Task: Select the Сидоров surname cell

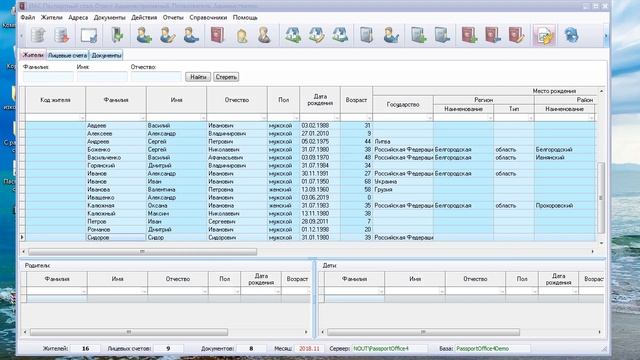Action: click(116, 237)
